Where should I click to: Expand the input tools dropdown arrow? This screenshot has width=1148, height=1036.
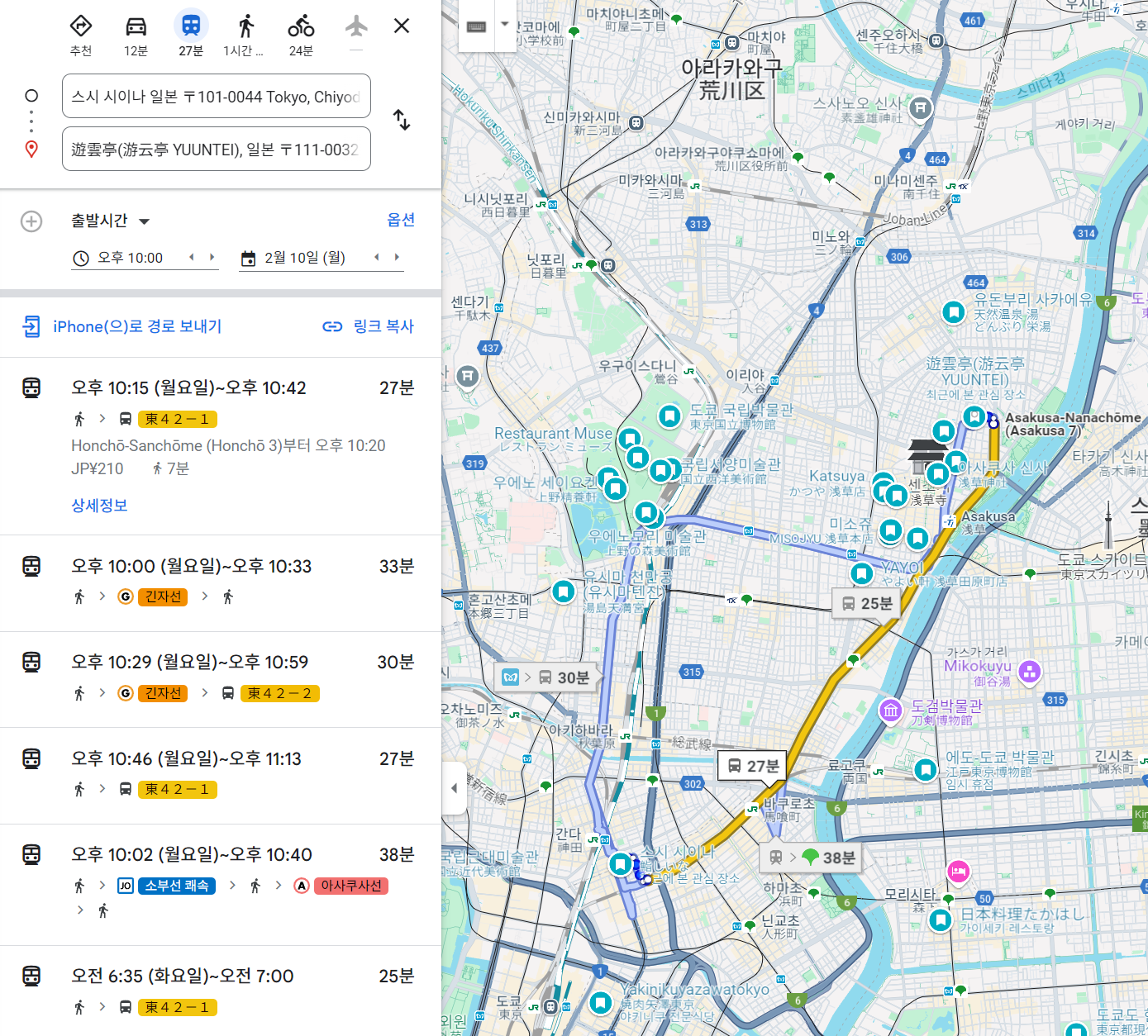click(x=505, y=25)
